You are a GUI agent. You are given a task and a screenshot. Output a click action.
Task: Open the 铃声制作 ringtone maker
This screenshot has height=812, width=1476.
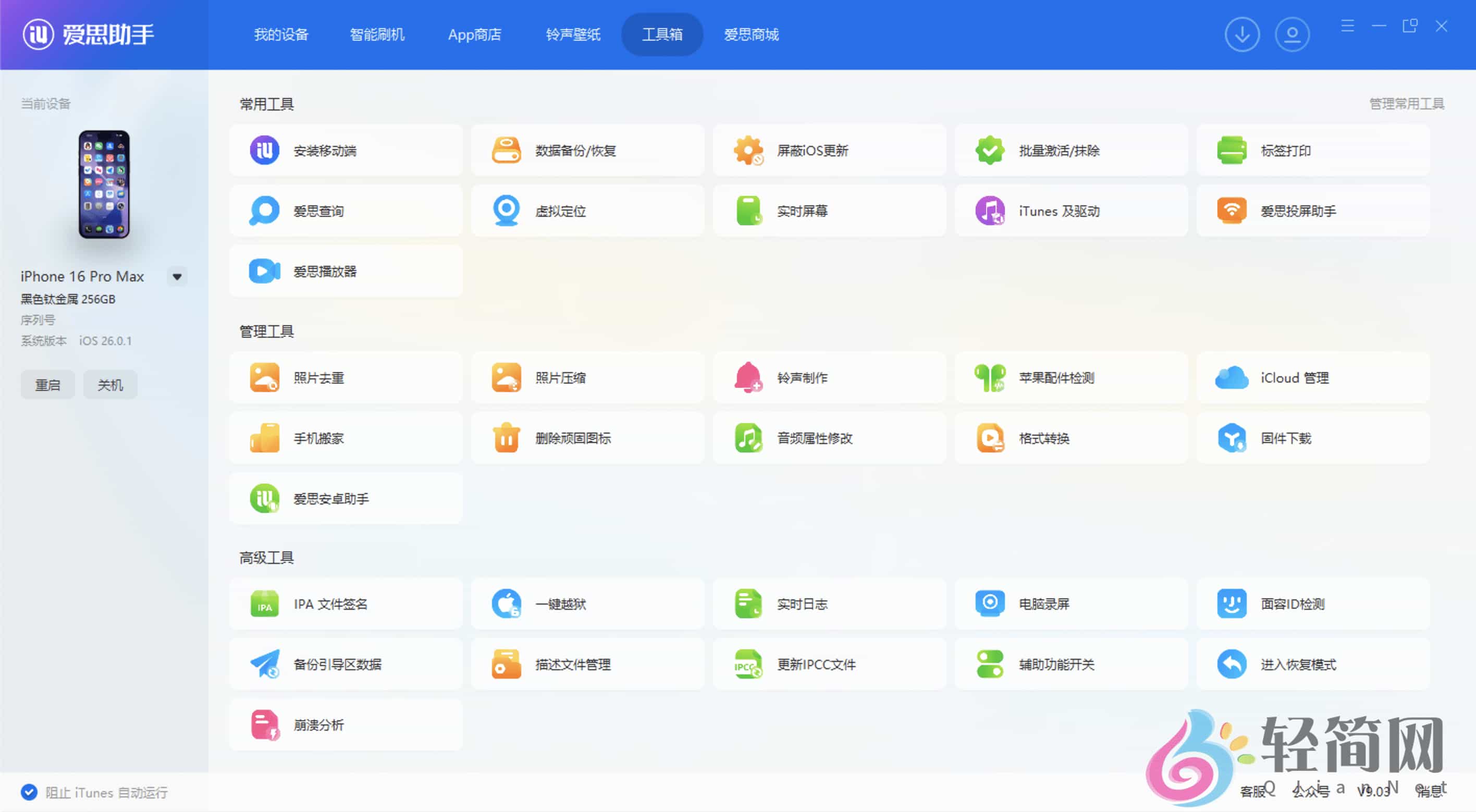(x=829, y=377)
